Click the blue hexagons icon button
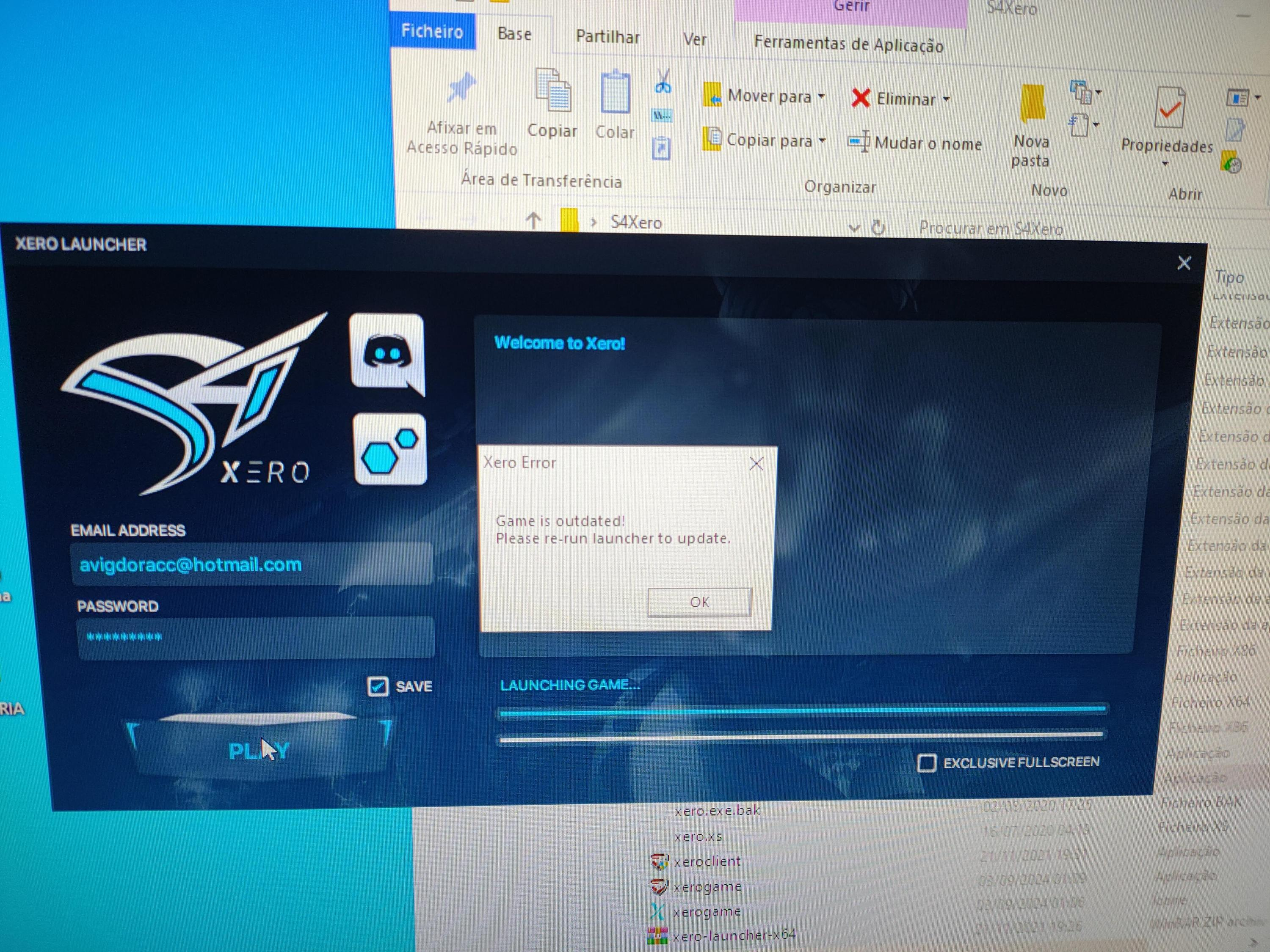This screenshot has height=952, width=1270. (390, 449)
